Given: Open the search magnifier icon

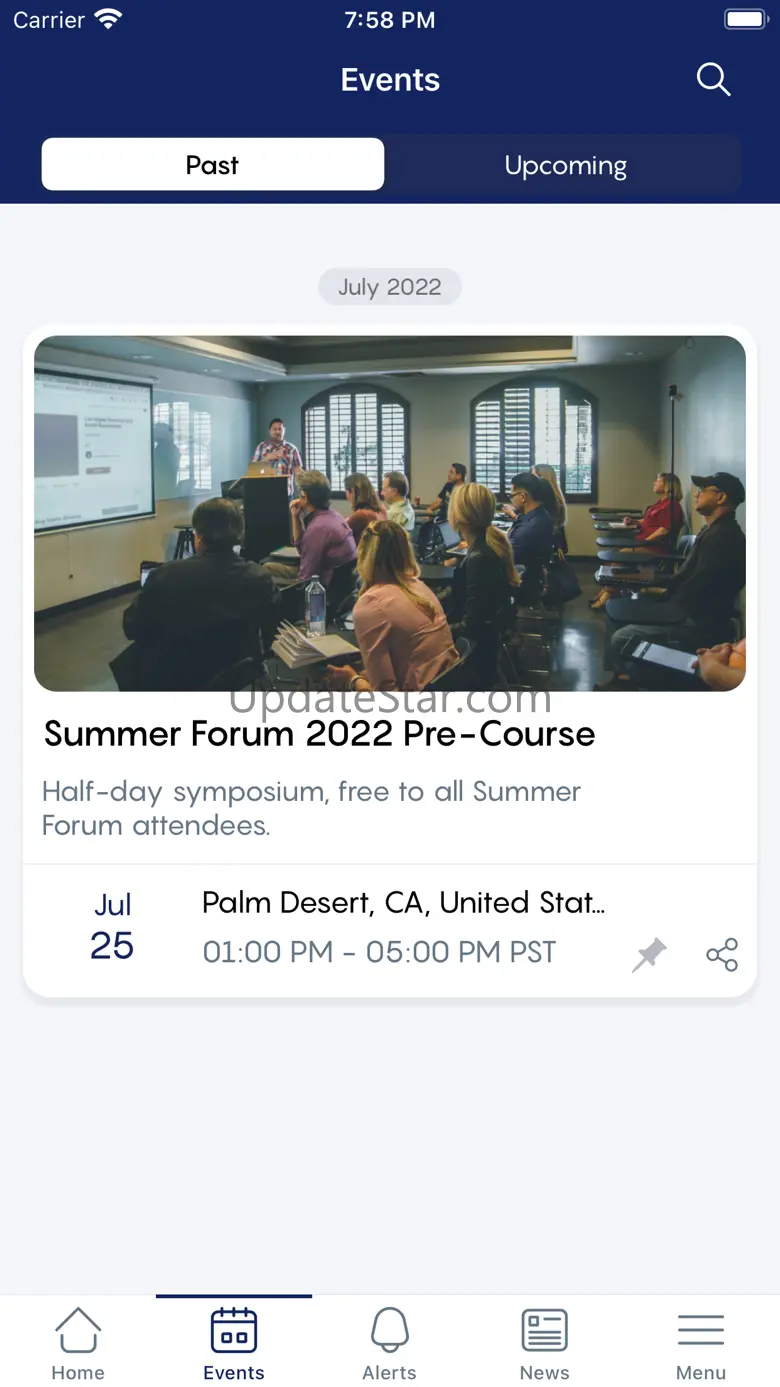Looking at the screenshot, I should tap(713, 80).
